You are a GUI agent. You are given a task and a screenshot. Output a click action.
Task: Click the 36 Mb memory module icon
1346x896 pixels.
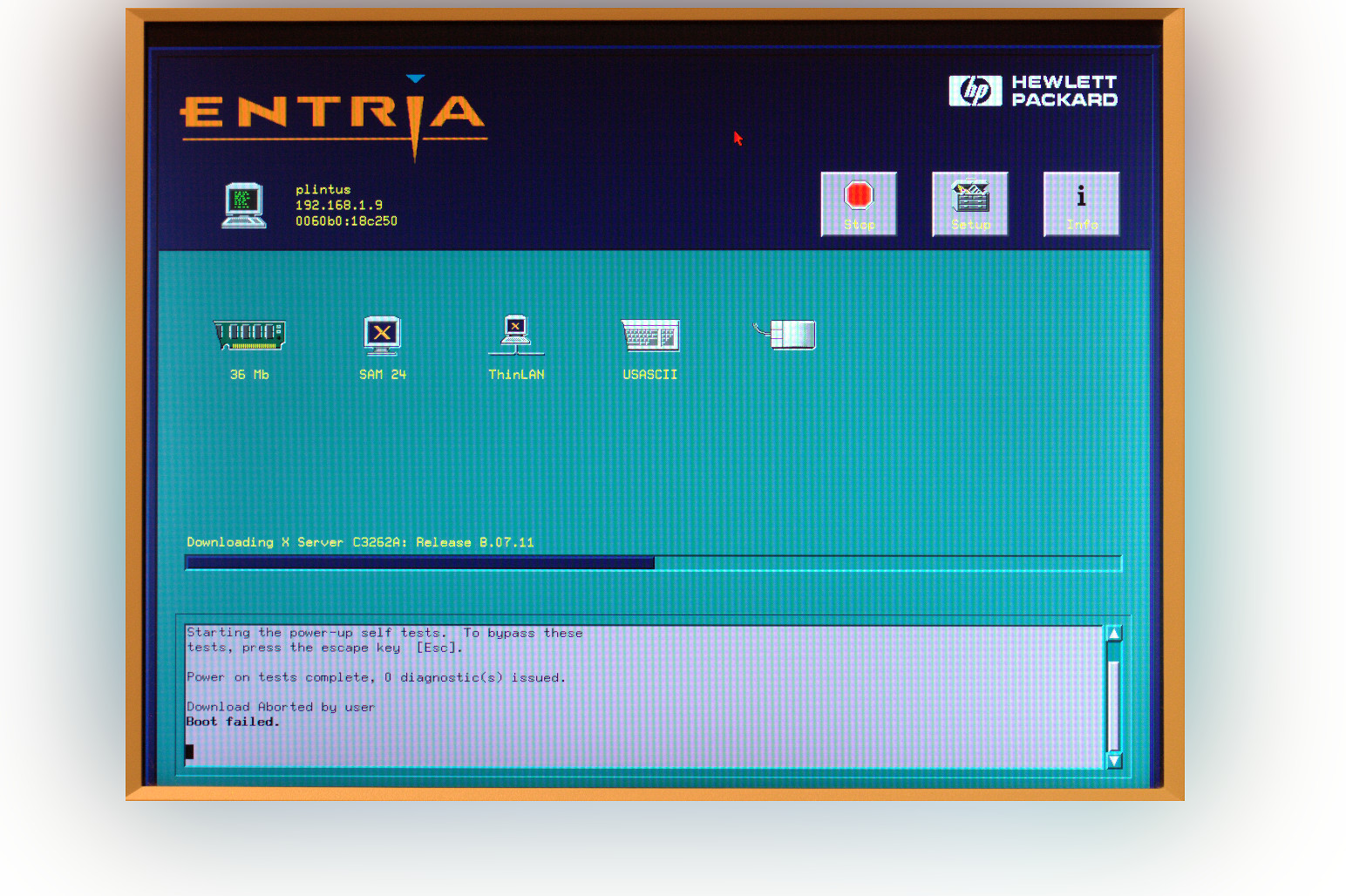click(x=249, y=335)
